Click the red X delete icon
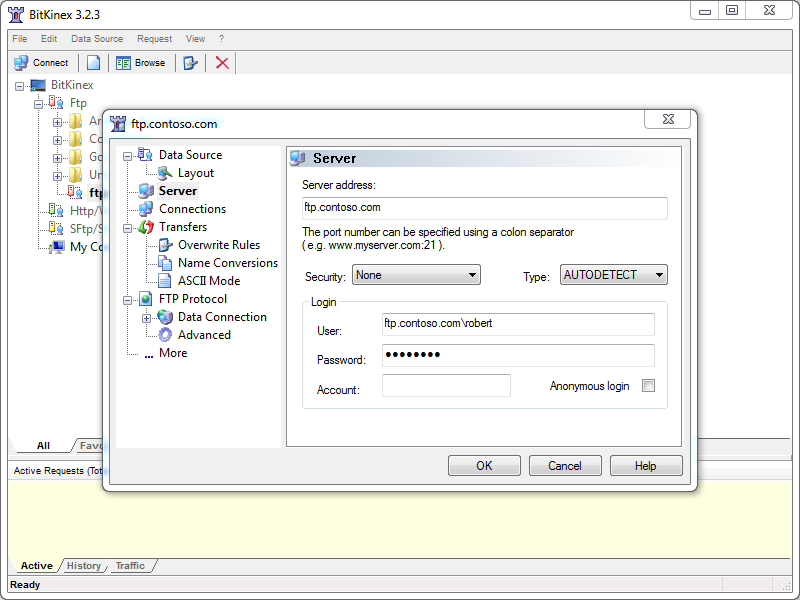Screen dimensions: 800x600 [222, 63]
